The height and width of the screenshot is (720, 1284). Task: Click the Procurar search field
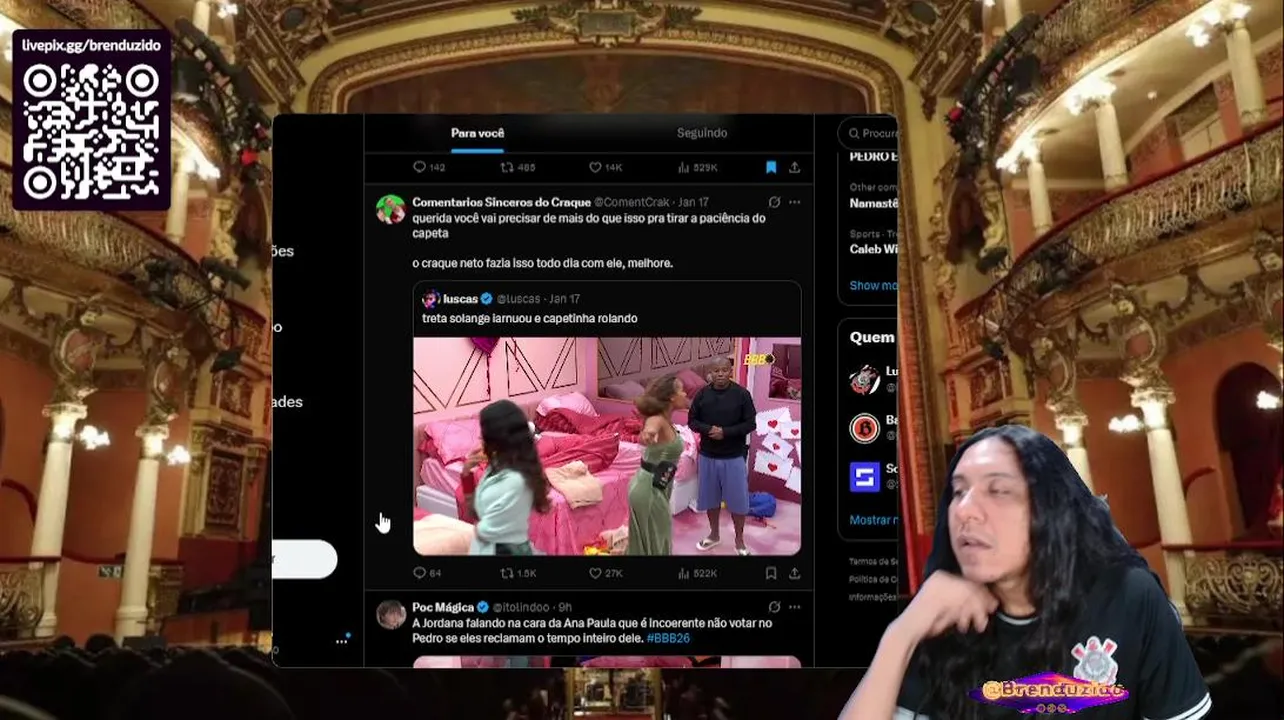(868, 133)
